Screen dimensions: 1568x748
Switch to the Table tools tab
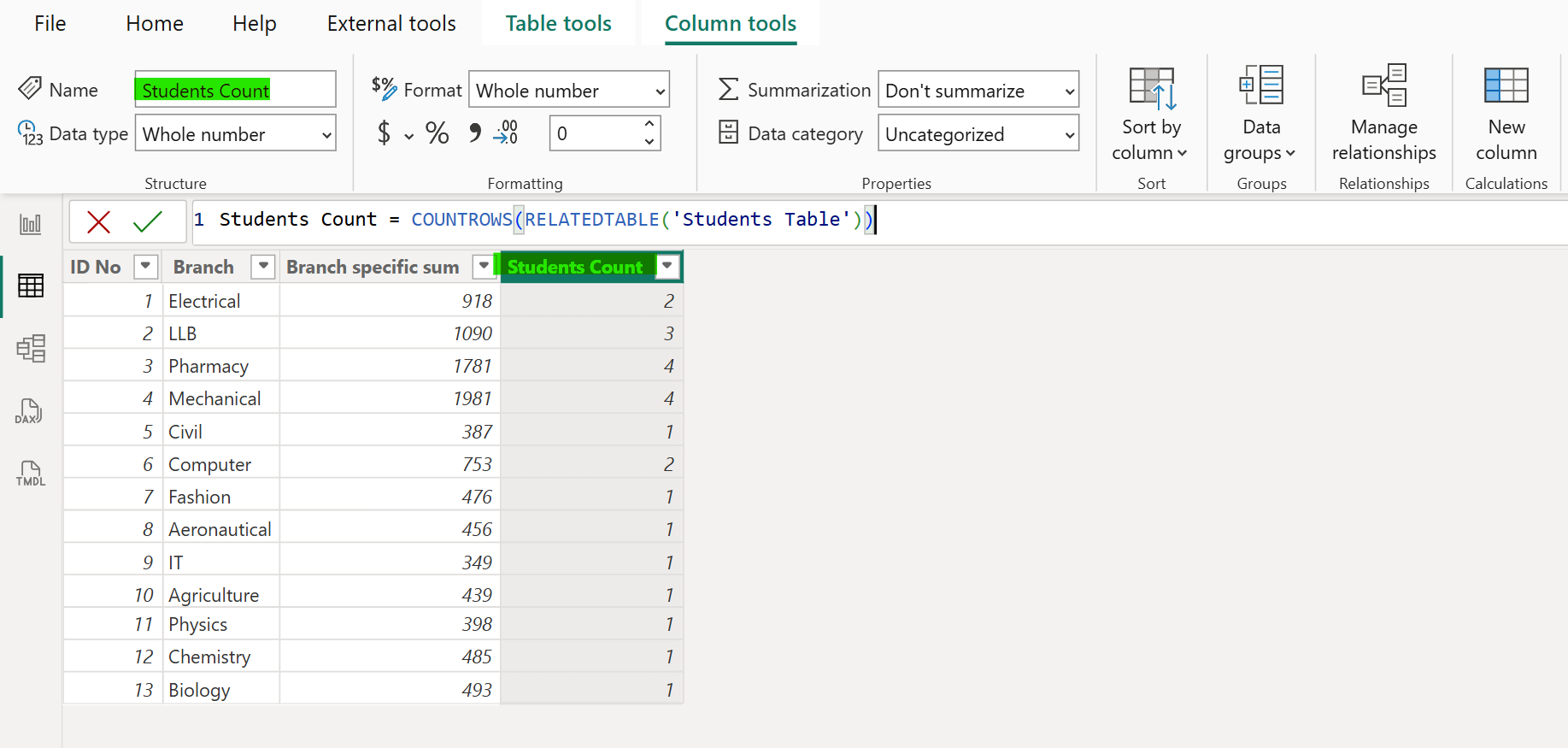pos(558,23)
